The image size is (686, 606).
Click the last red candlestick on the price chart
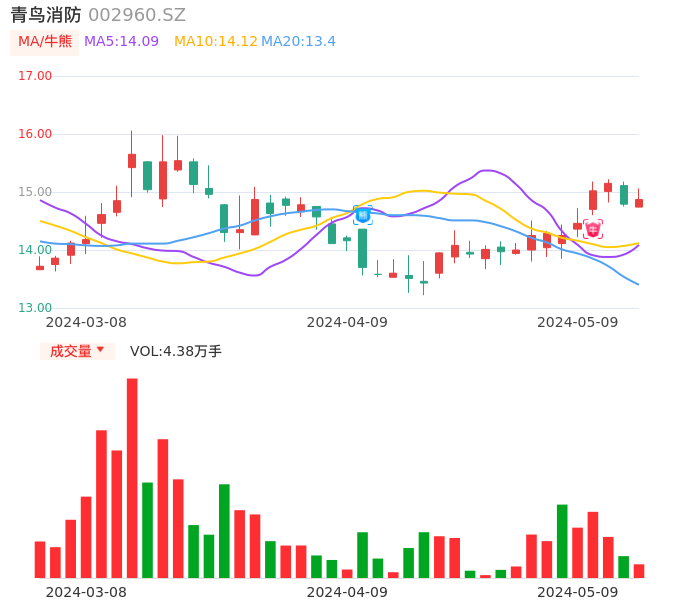tap(639, 203)
